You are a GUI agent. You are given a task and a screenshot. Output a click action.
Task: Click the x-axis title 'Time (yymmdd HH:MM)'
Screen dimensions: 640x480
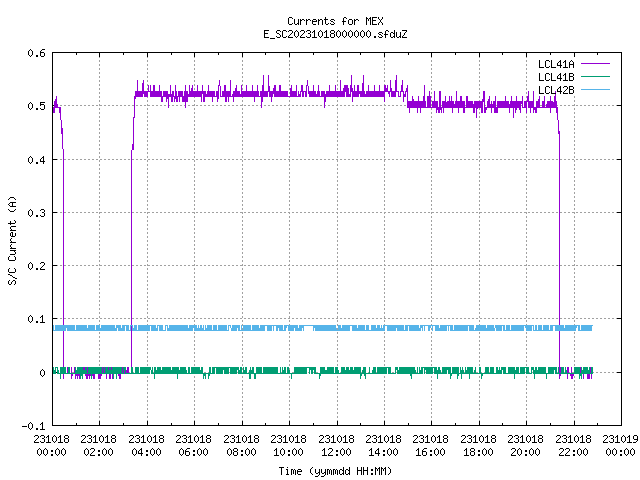pos(335,471)
